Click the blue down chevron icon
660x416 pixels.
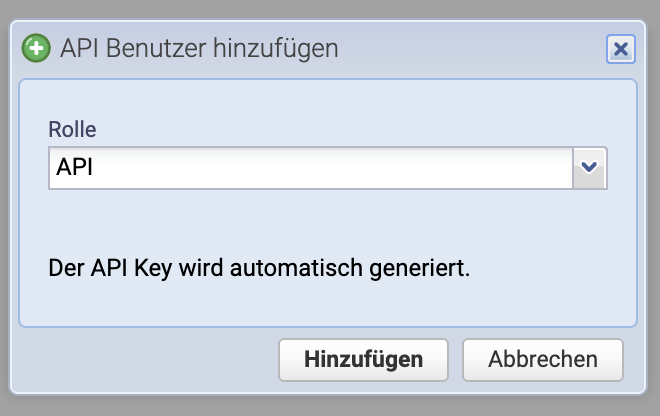tap(589, 167)
